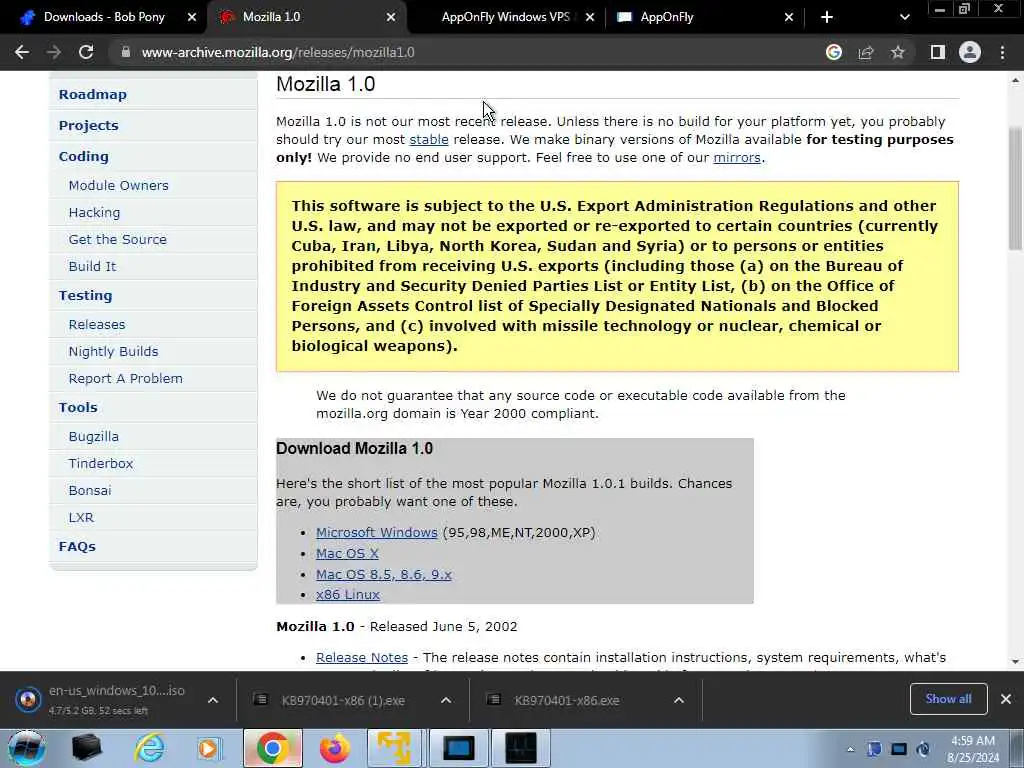Close the Mozilla 1.0 tab
The height and width of the screenshot is (768, 1024).
click(391, 17)
